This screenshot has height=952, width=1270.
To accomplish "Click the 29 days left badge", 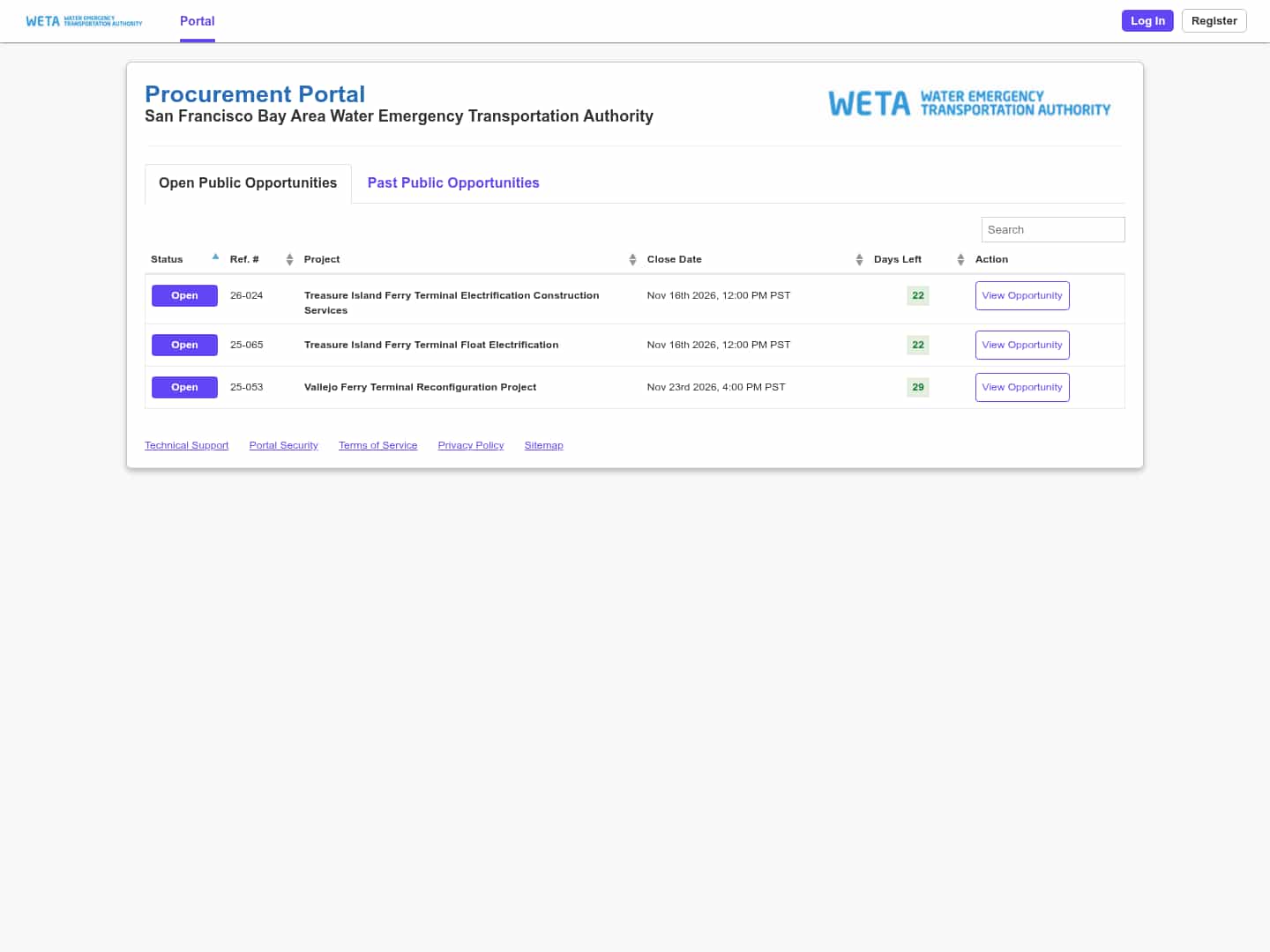I will click(918, 387).
